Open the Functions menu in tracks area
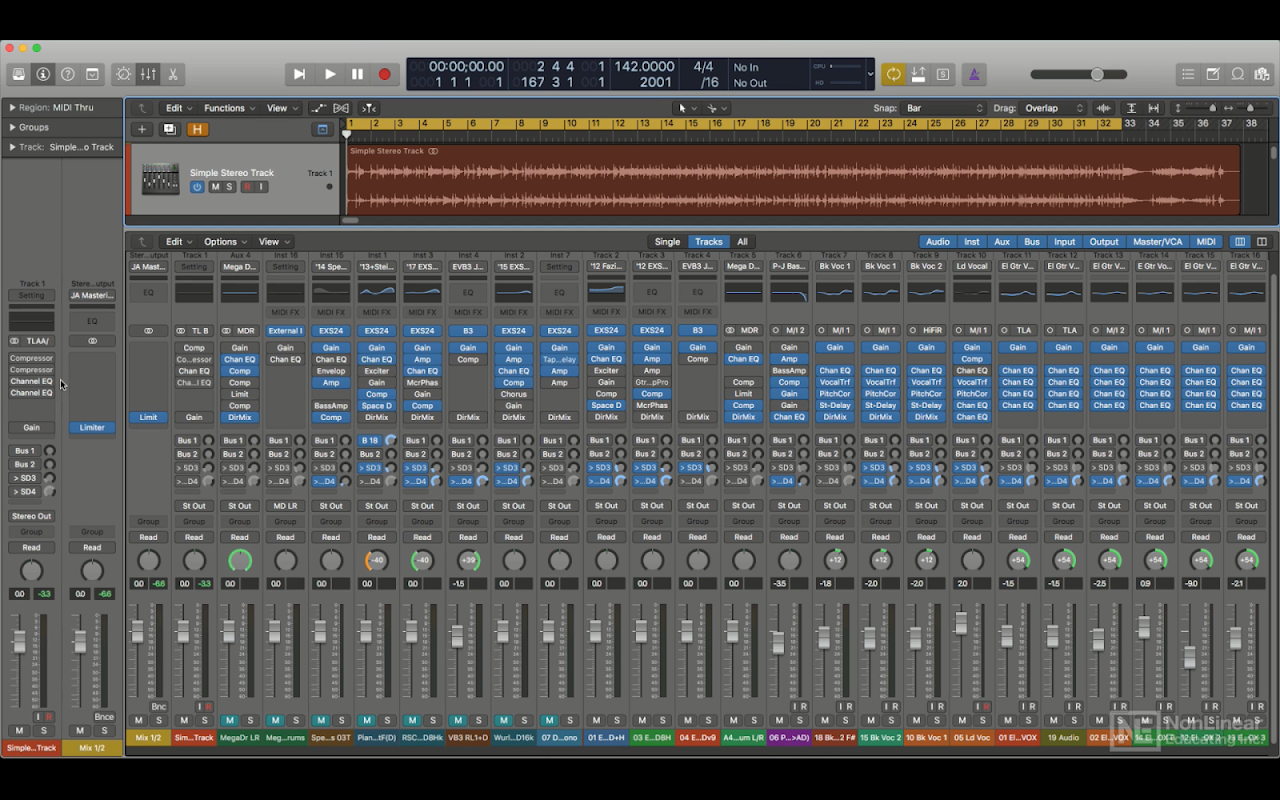This screenshot has height=800, width=1280. point(229,108)
